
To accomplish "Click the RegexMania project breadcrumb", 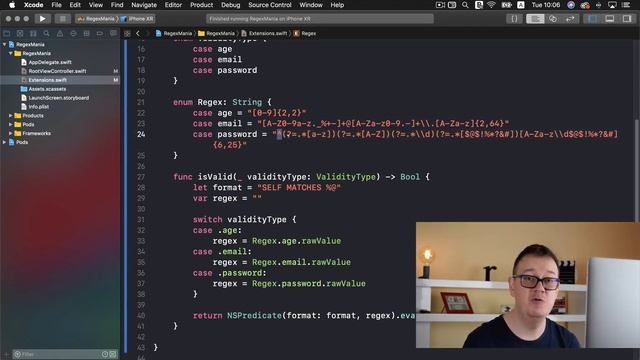I will [x=174, y=33].
